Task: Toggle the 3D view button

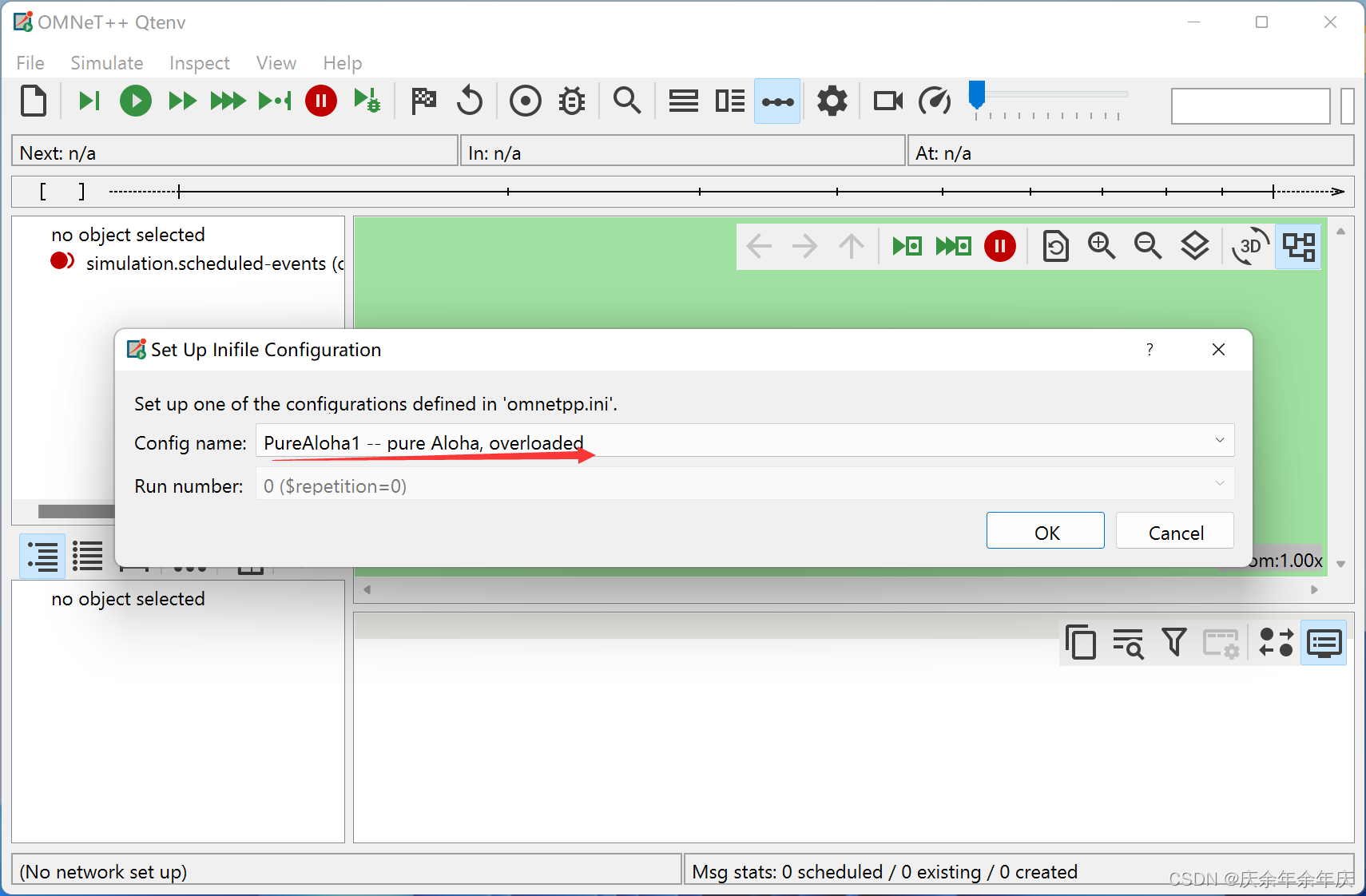Action: pyautogui.click(x=1251, y=246)
